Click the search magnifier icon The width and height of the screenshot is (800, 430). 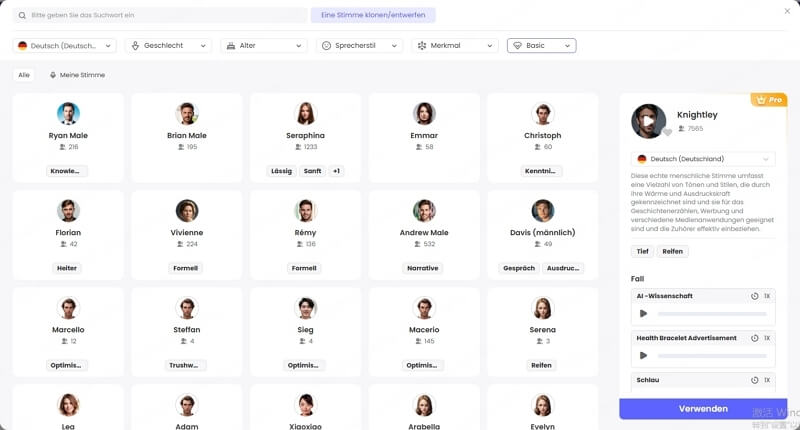(x=23, y=16)
